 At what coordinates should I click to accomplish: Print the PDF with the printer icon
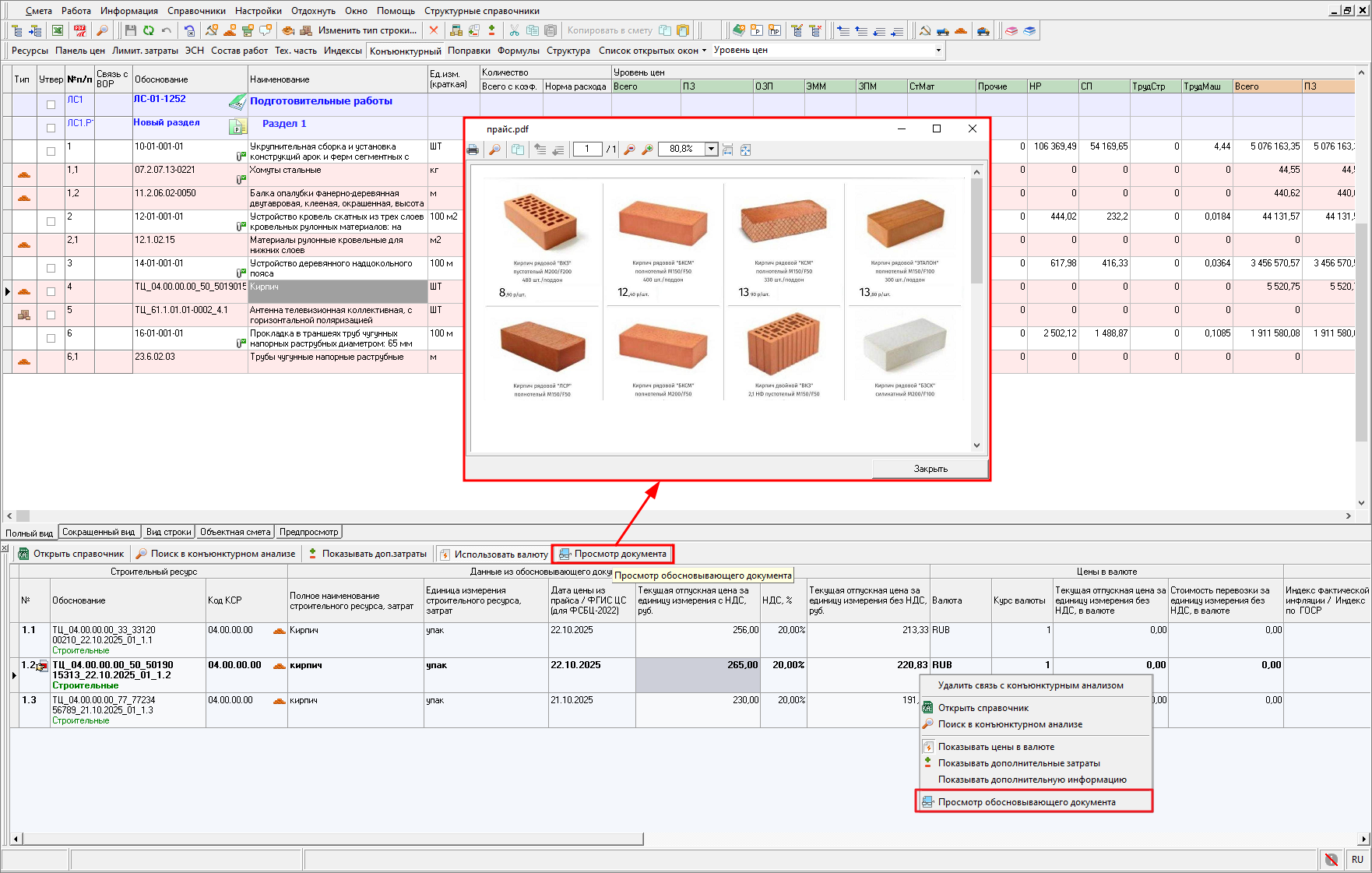coord(473,150)
